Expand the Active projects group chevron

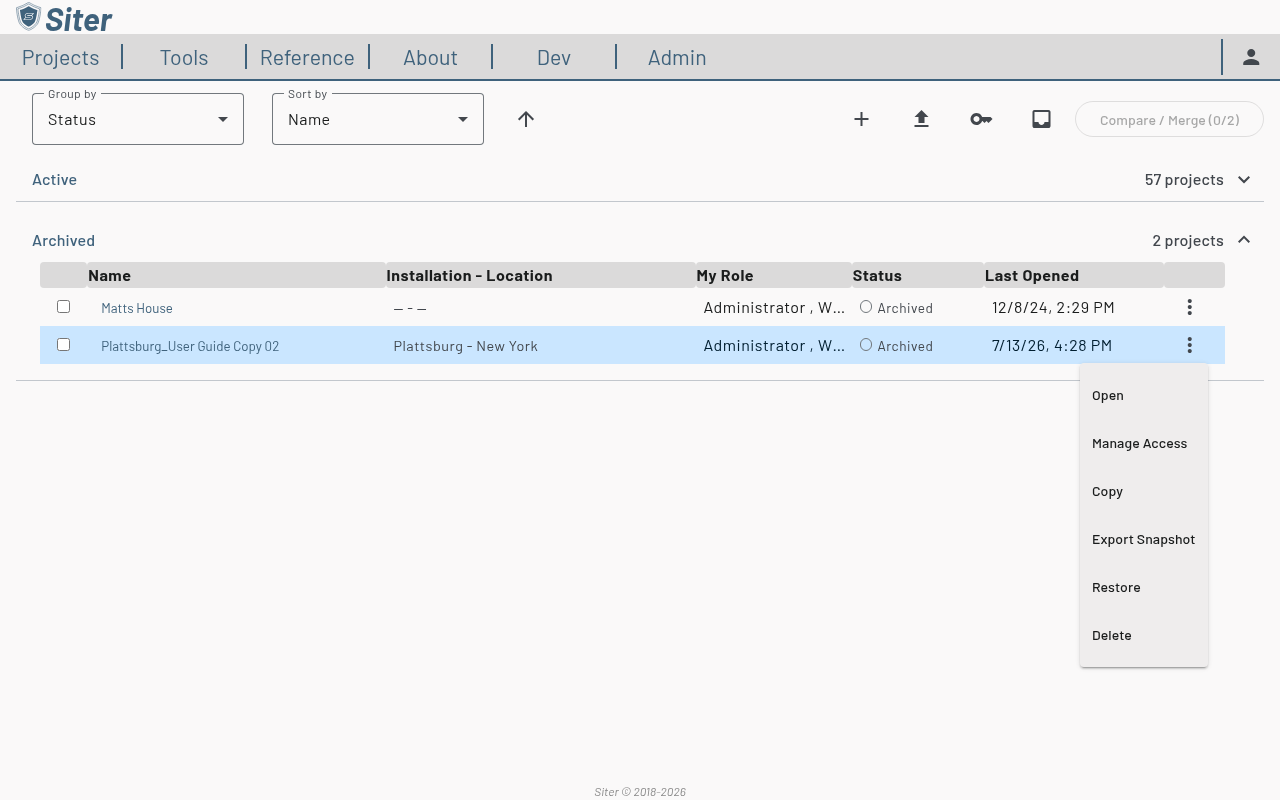(x=1244, y=179)
